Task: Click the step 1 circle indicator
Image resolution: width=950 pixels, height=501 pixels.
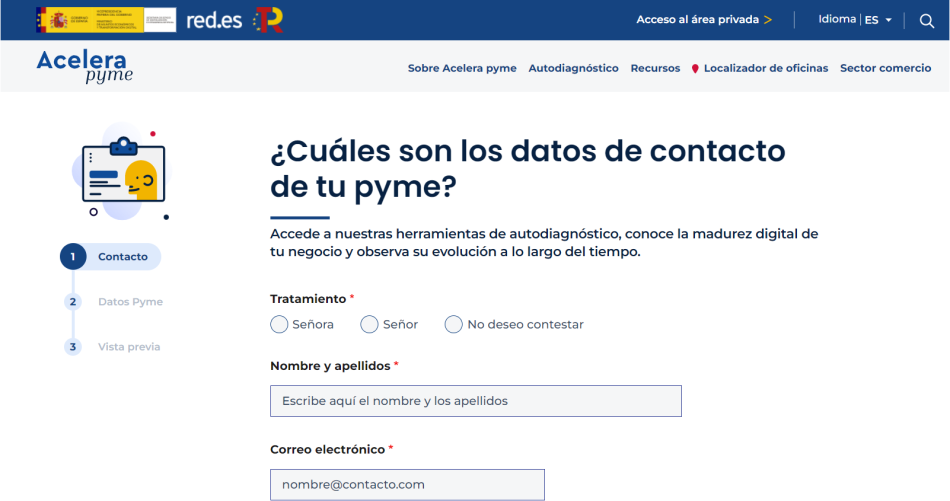Action: pyautogui.click(x=72, y=257)
